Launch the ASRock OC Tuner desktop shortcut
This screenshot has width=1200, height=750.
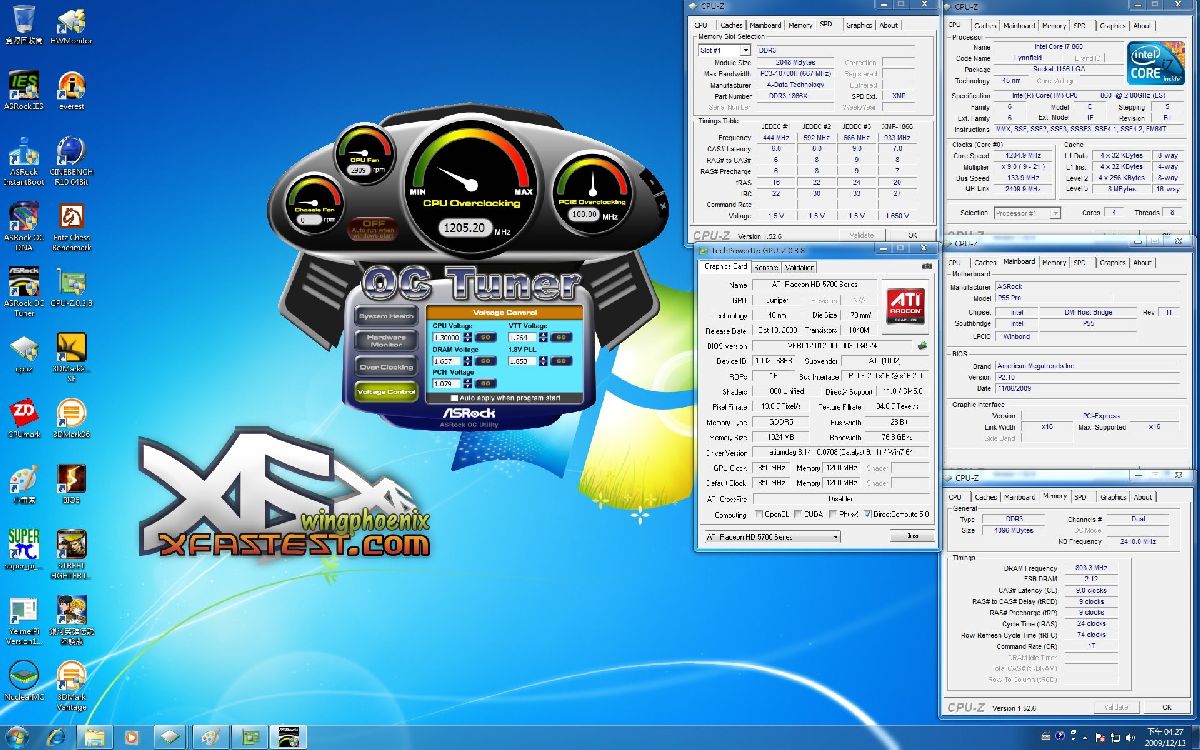[23, 291]
